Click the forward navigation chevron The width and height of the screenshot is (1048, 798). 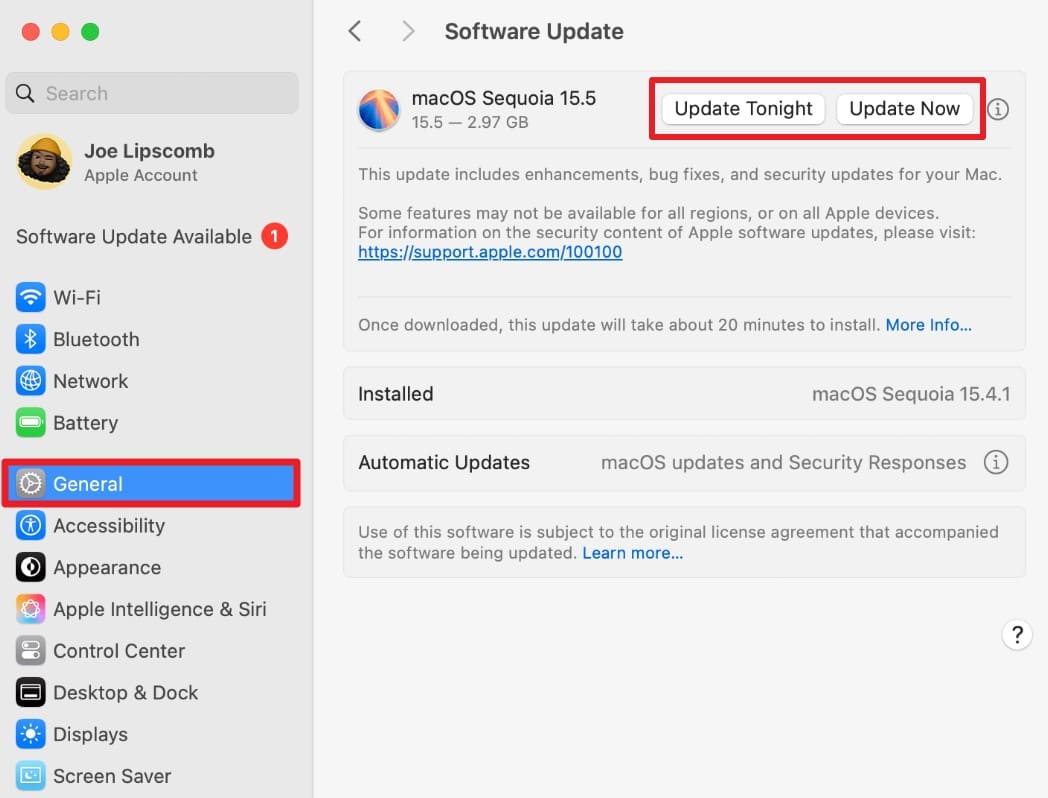click(408, 31)
